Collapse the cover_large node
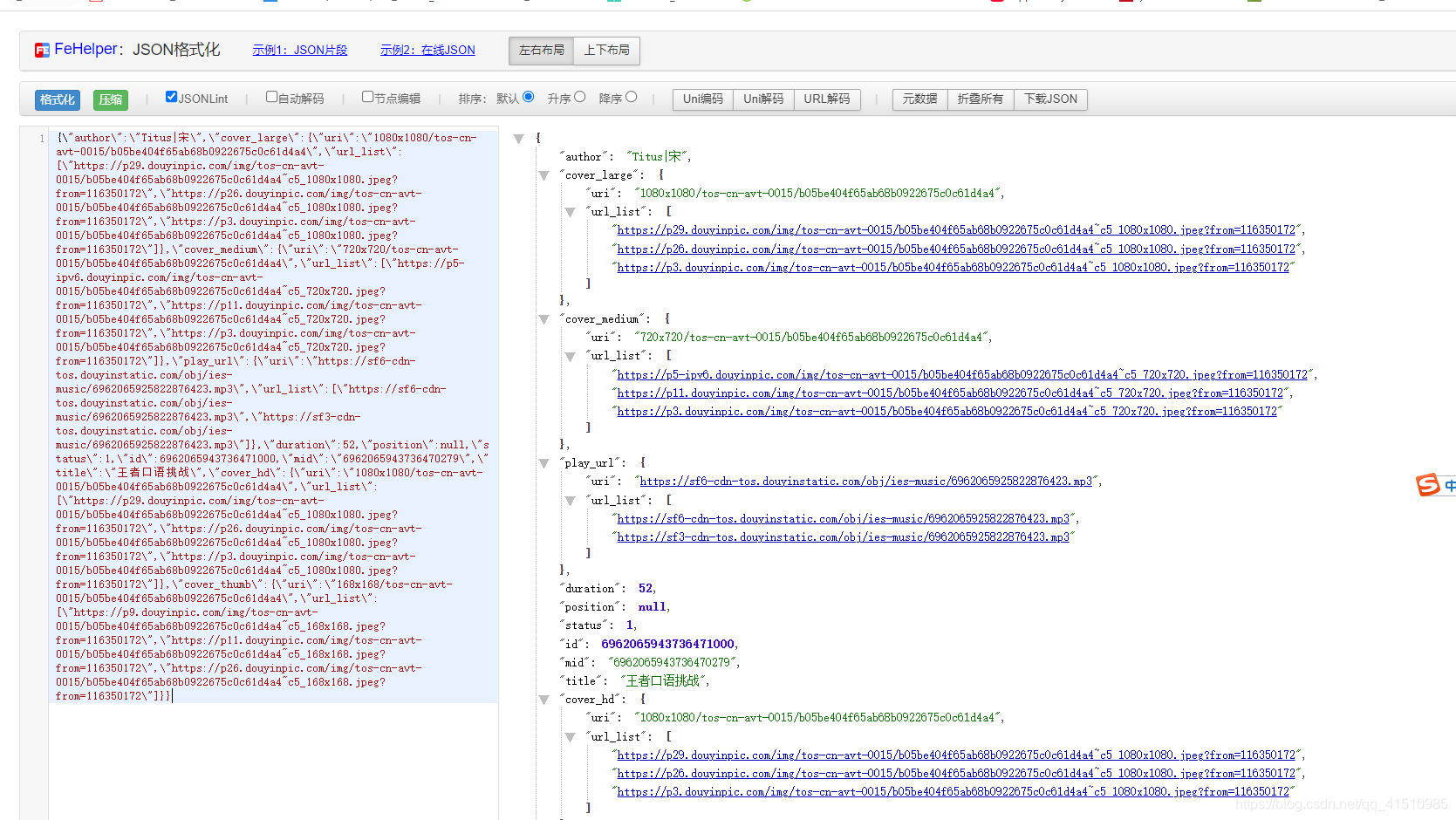The height and width of the screenshot is (820, 1456). [x=543, y=175]
